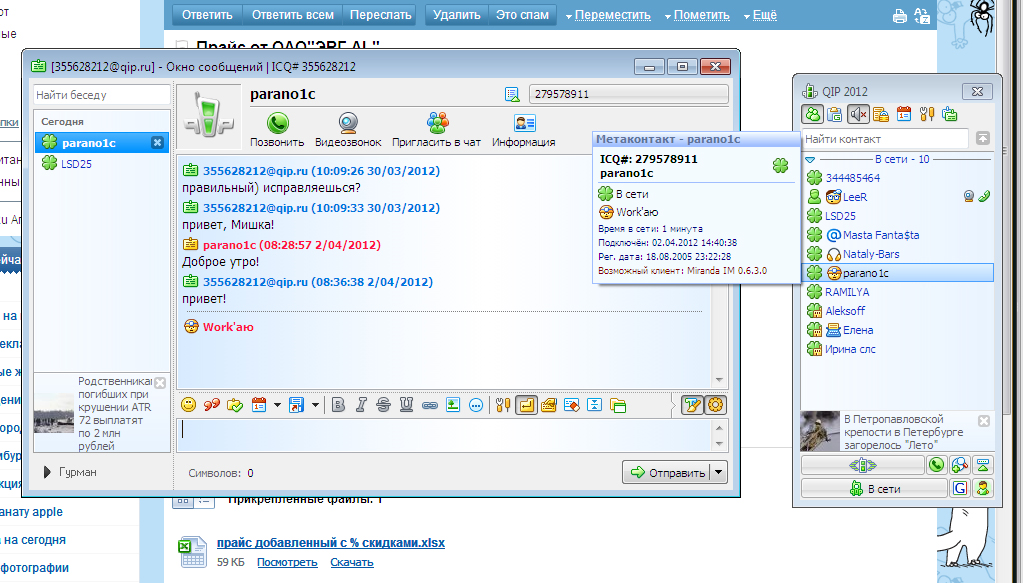Click the Найти беседу search field
1024x583 pixels.
click(101, 95)
